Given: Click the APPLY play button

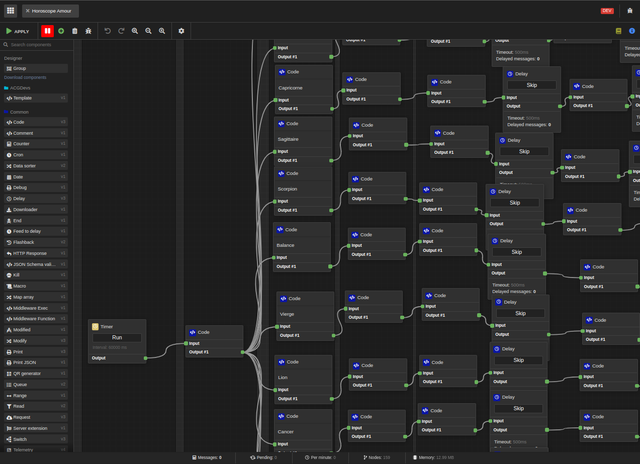Looking at the screenshot, I should click(18, 31).
